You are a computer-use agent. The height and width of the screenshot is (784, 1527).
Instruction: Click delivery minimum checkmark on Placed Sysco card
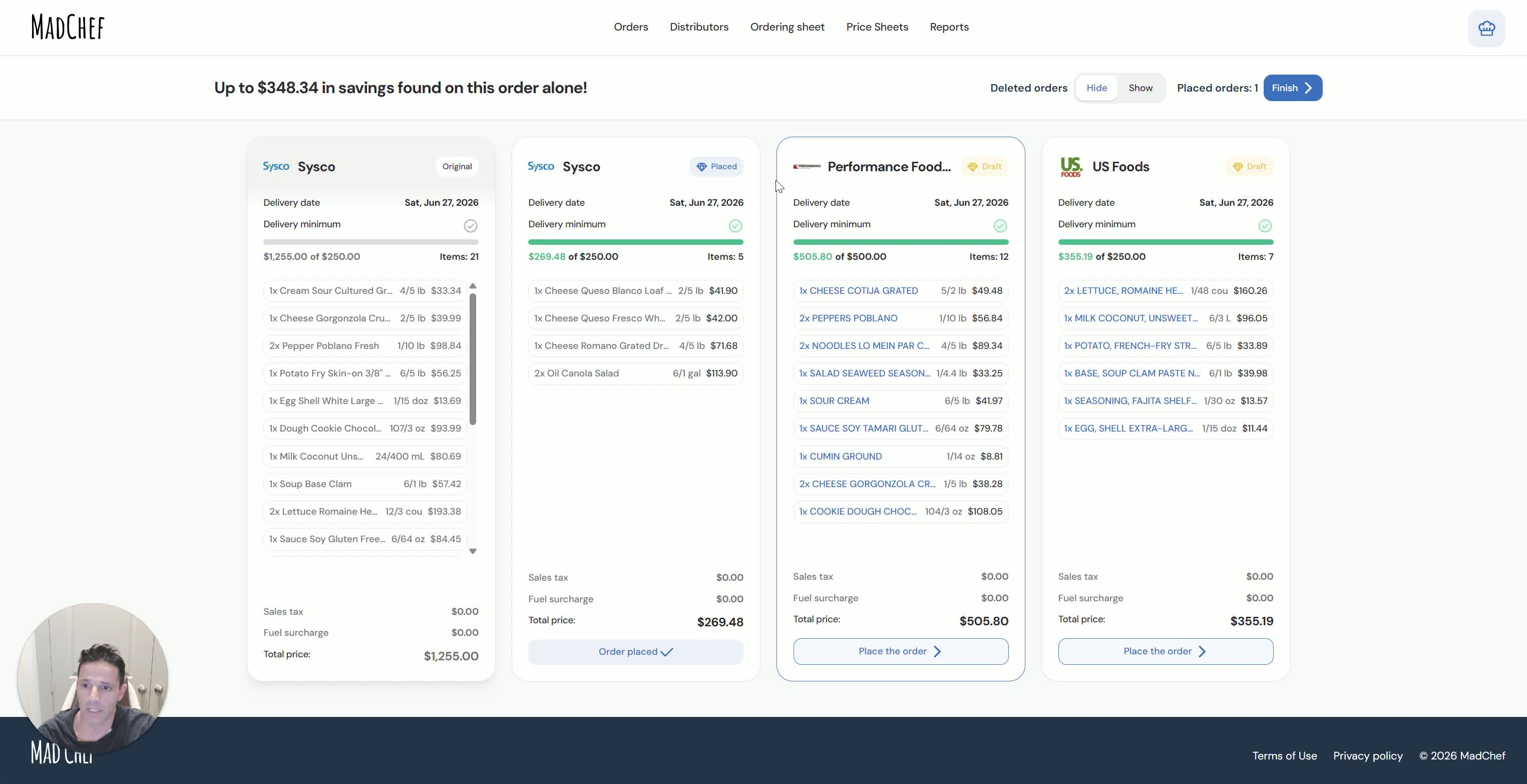[x=735, y=226]
